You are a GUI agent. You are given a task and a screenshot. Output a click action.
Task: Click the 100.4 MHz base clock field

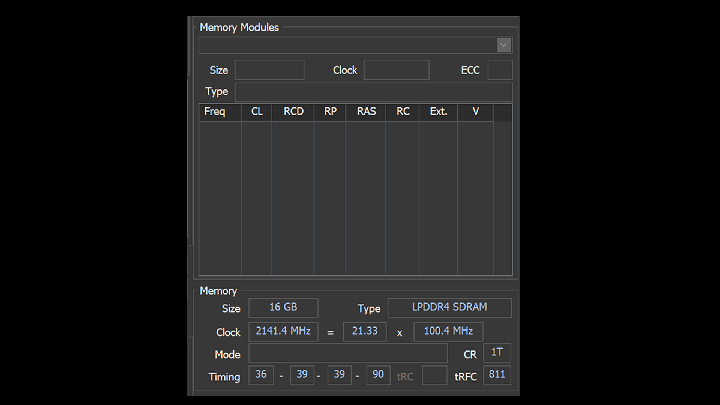(x=448, y=331)
